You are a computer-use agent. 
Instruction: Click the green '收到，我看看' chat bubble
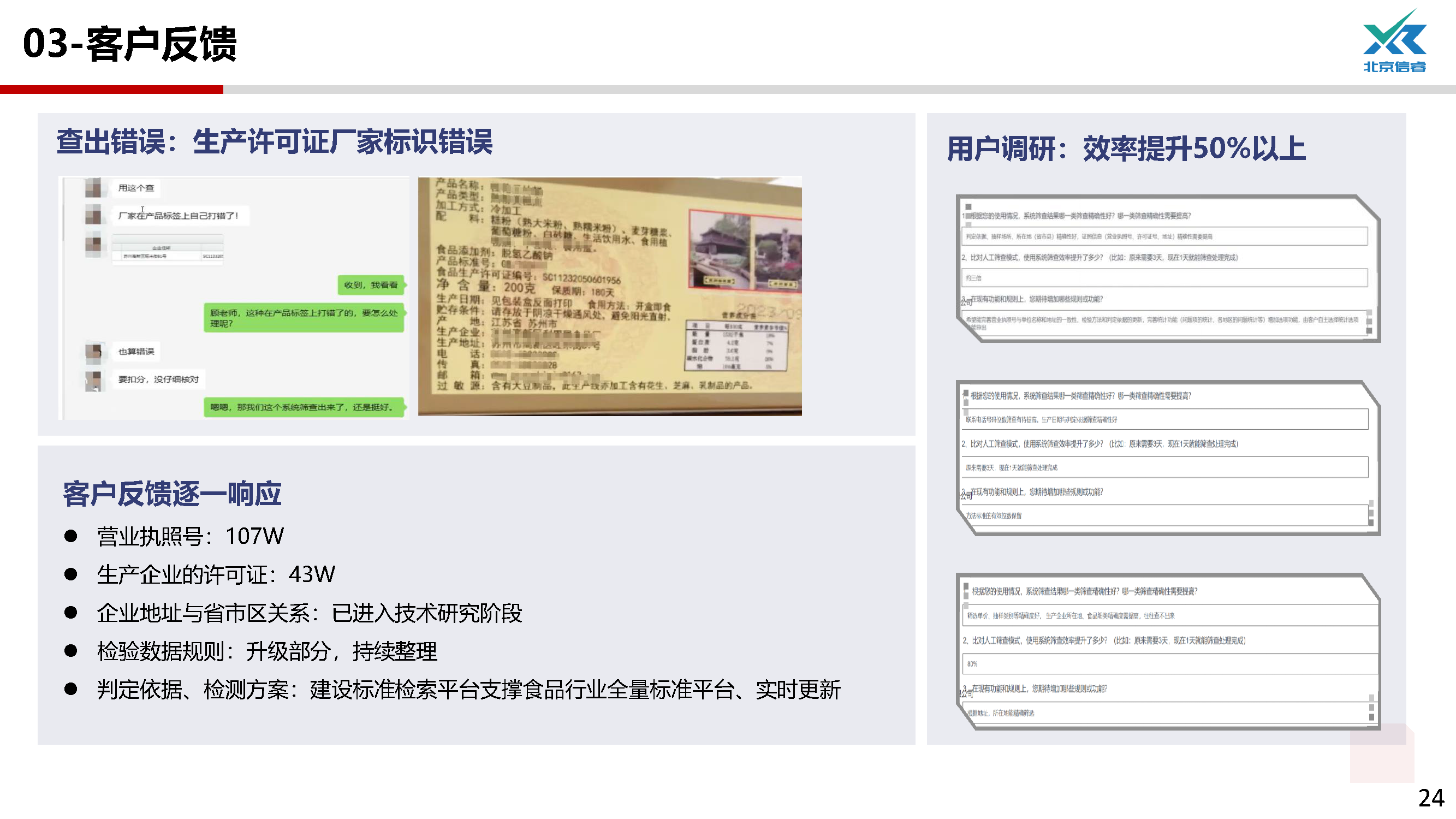[371, 285]
